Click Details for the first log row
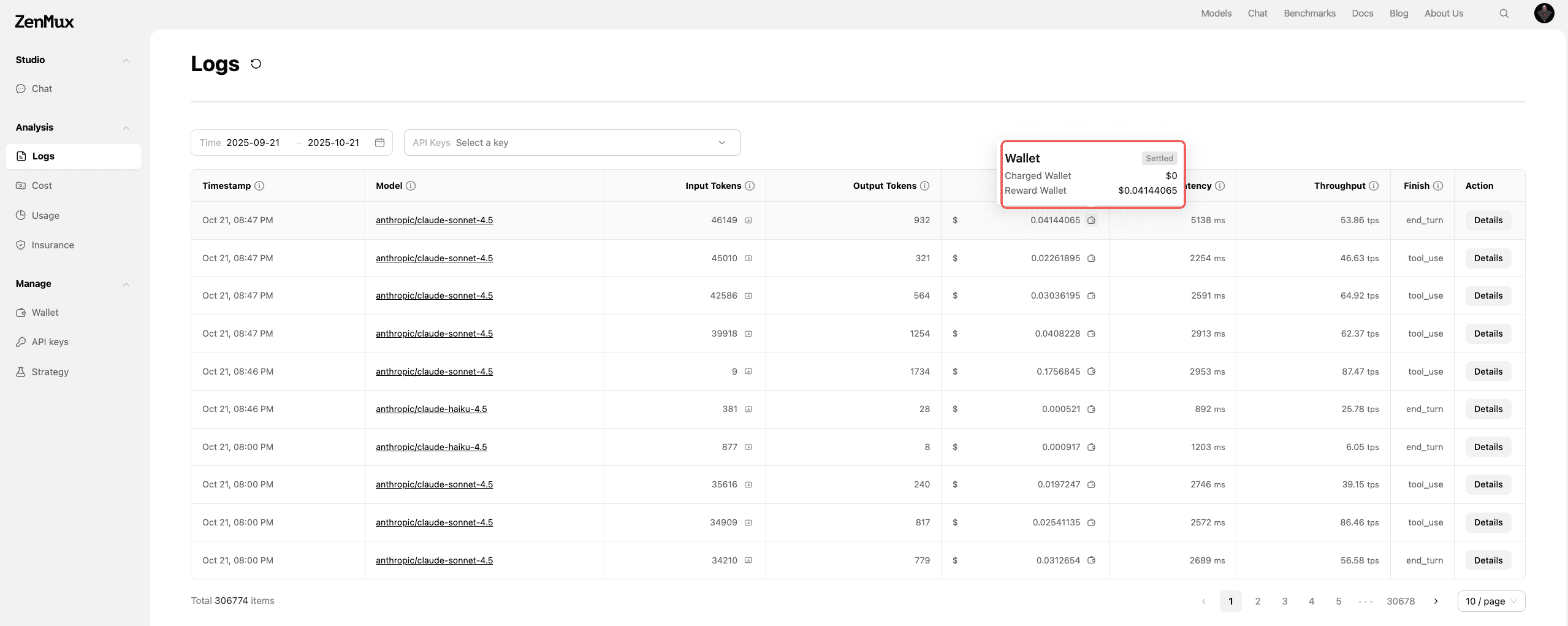The image size is (1568, 626). coord(1488,221)
